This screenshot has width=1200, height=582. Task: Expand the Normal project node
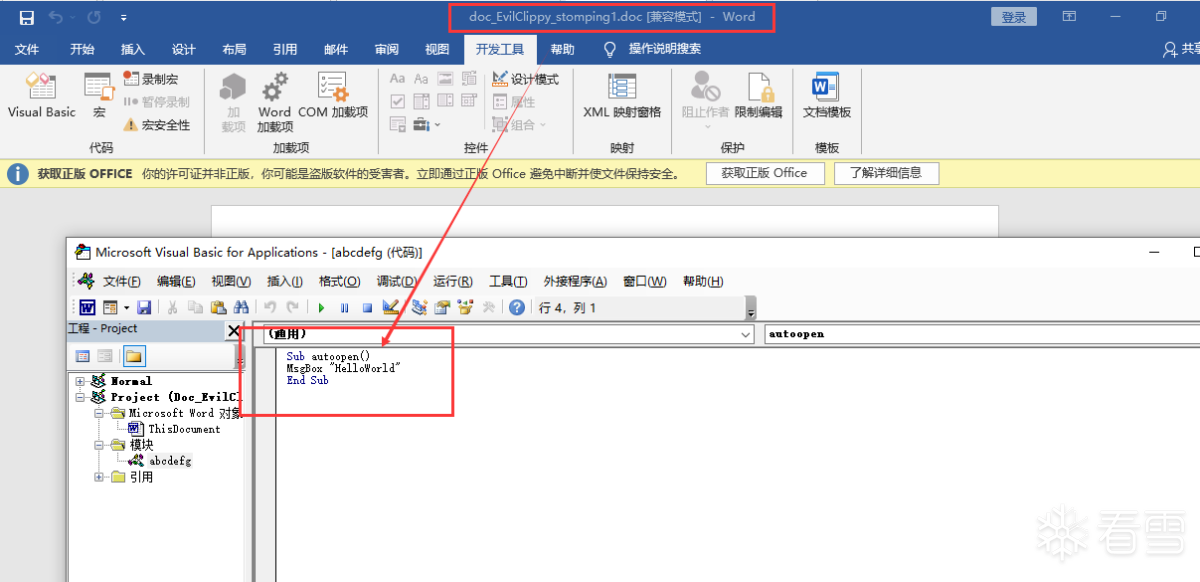[x=80, y=381]
